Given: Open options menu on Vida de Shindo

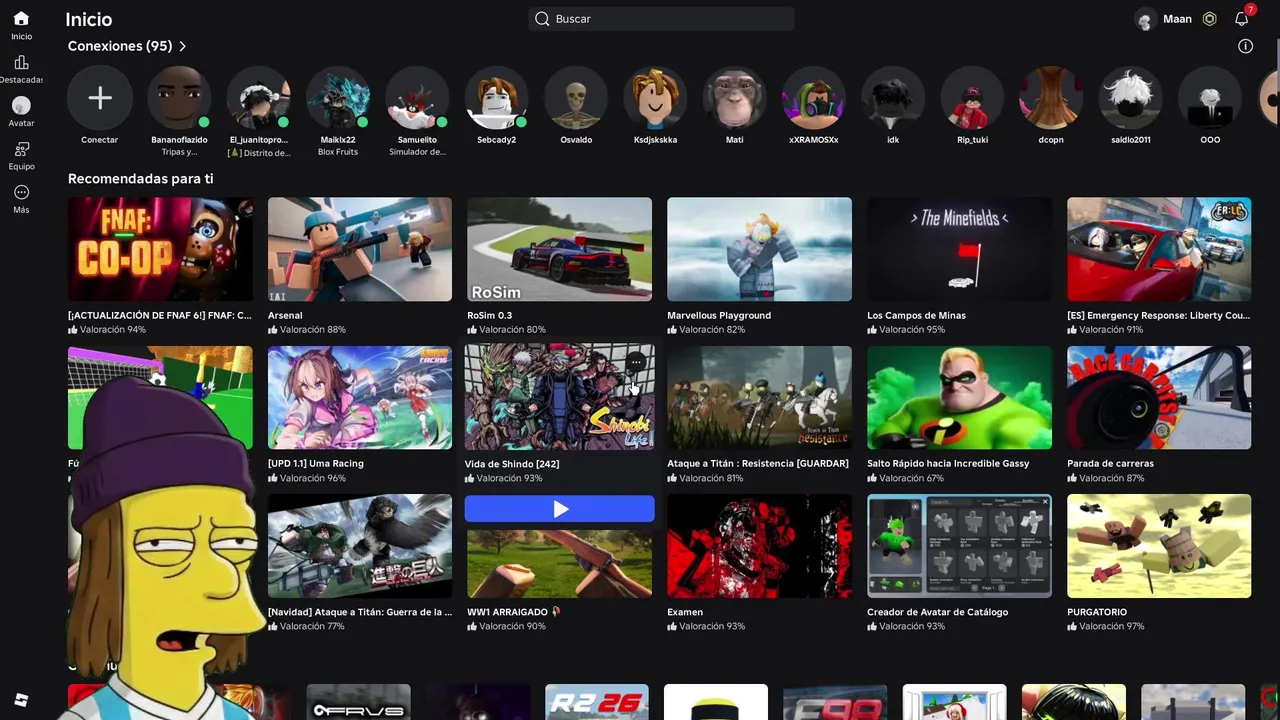Looking at the screenshot, I should pos(637,362).
